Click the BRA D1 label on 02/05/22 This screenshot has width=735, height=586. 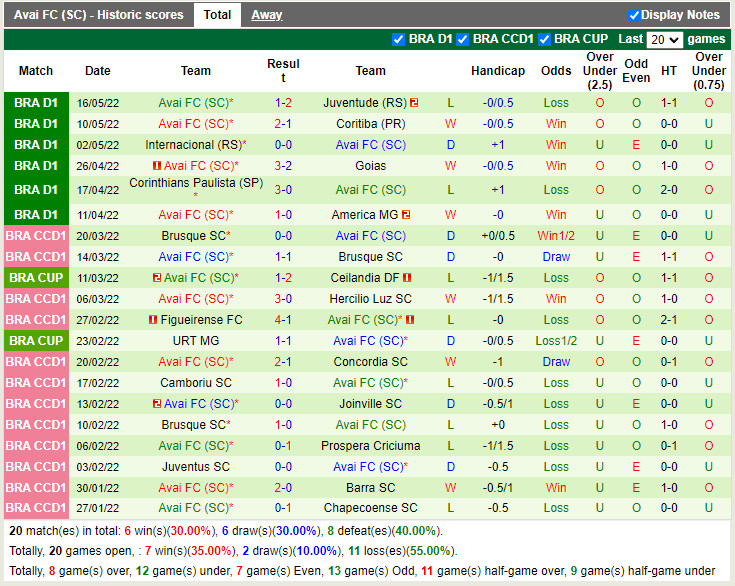click(x=36, y=145)
